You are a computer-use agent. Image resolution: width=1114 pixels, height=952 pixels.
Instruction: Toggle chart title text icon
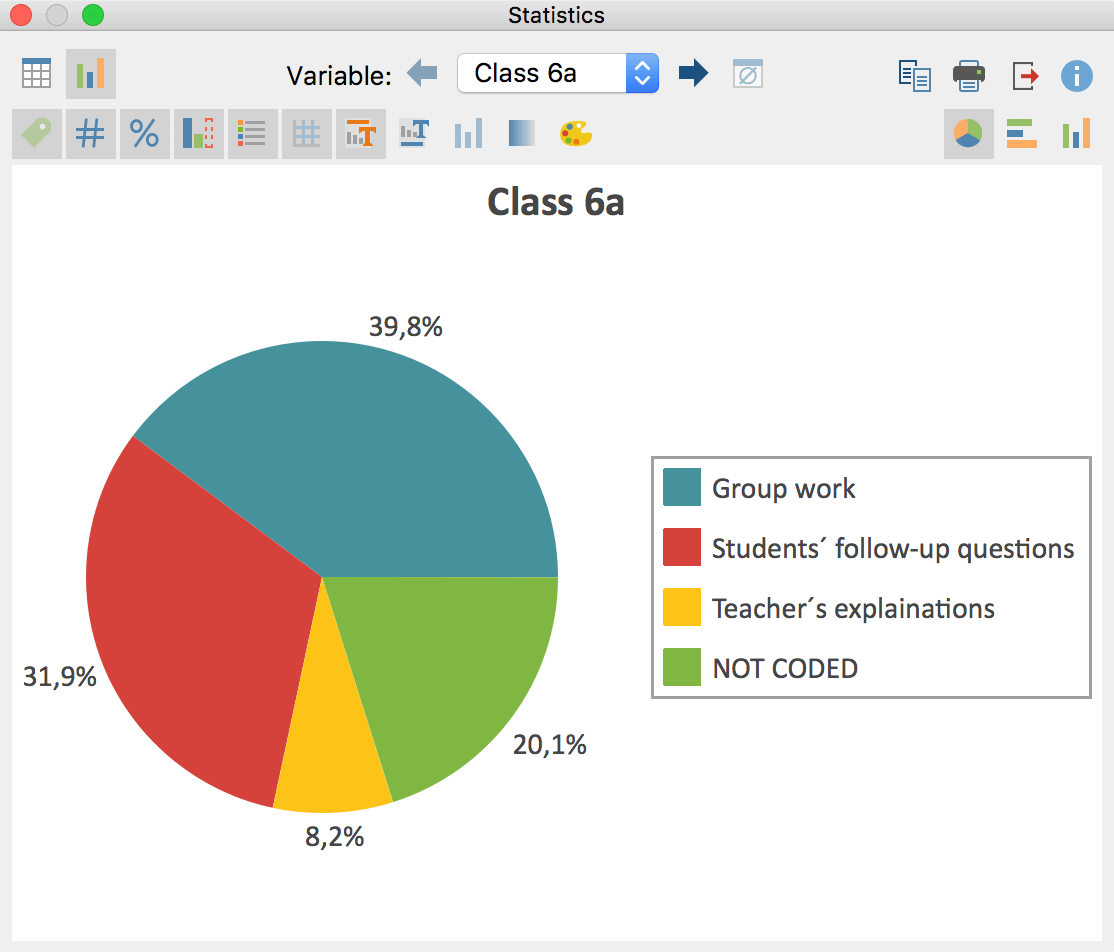click(361, 134)
